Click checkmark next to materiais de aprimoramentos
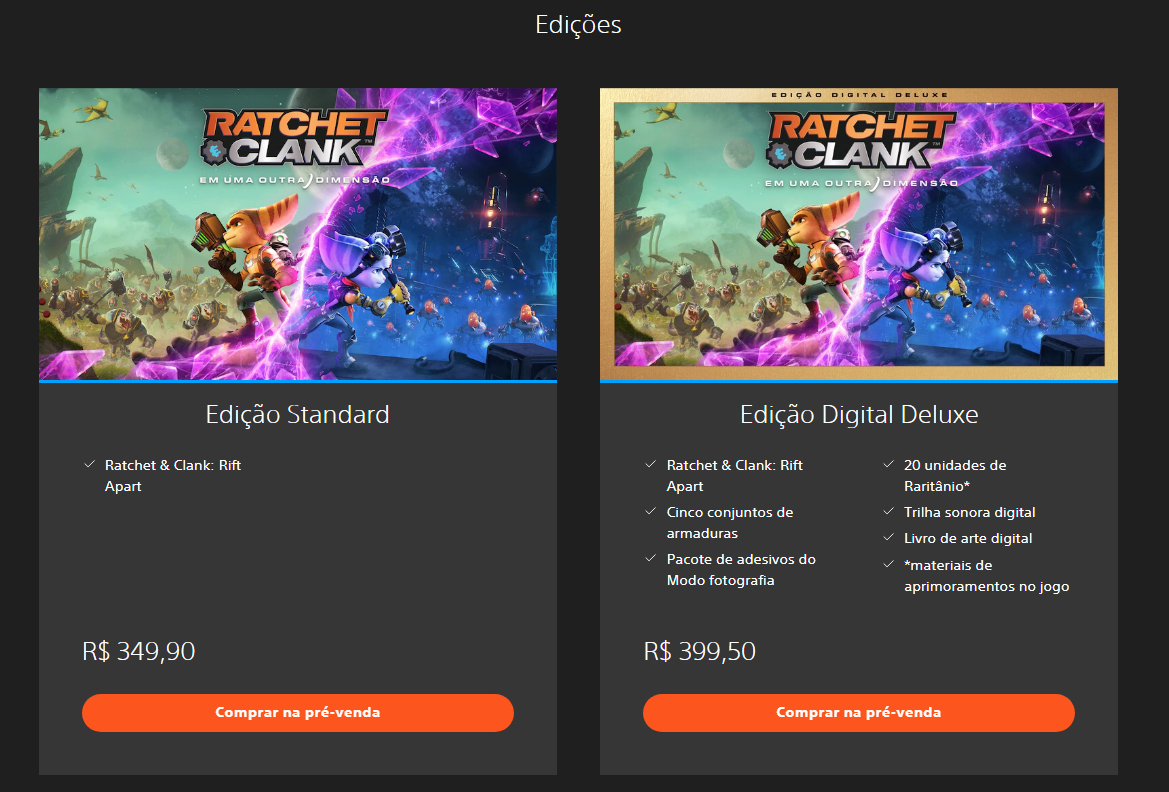Image resolution: width=1169 pixels, height=792 pixels. pyautogui.click(x=888, y=565)
